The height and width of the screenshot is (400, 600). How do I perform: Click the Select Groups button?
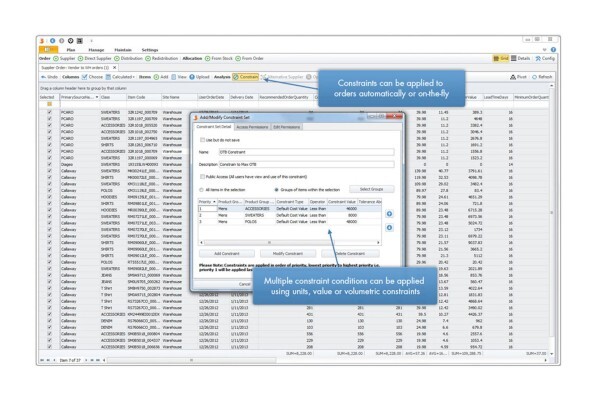tap(372, 189)
